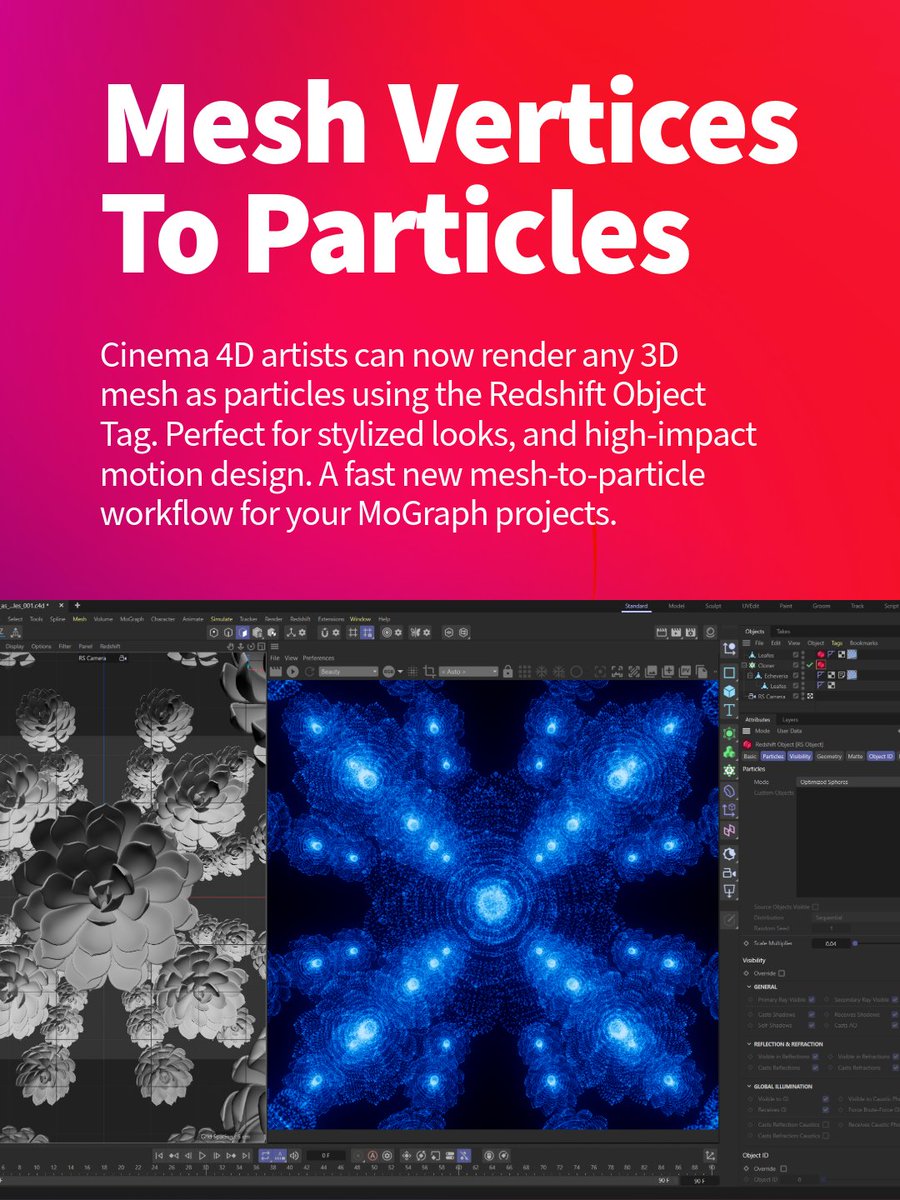The width and height of the screenshot is (900, 1200).
Task: Toggle Visibility Override checkbox
Action: (x=781, y=973)
